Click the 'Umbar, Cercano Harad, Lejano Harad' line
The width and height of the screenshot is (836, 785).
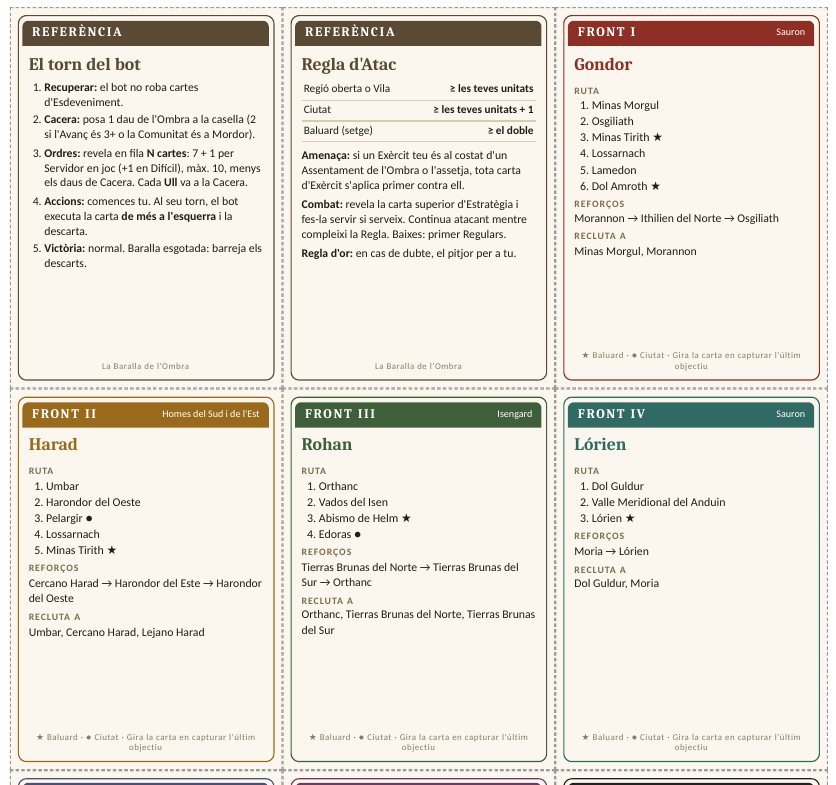pyautogui.click(x=116, y=632)
